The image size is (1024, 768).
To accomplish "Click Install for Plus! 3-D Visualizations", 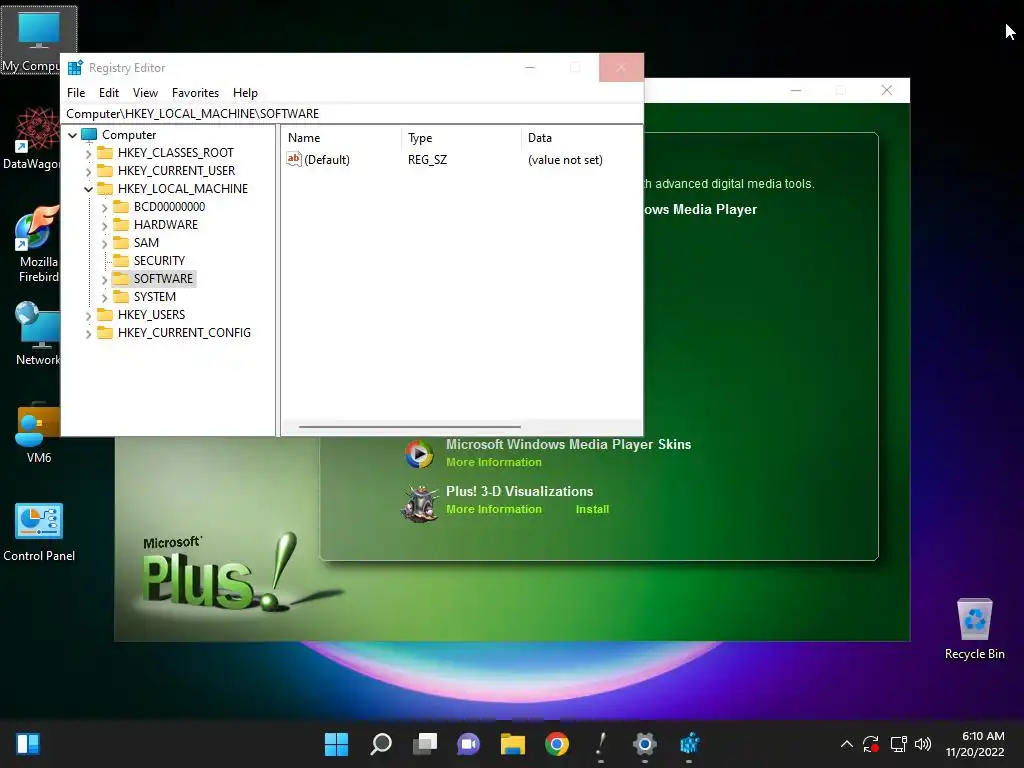I will tap(592, 509).
